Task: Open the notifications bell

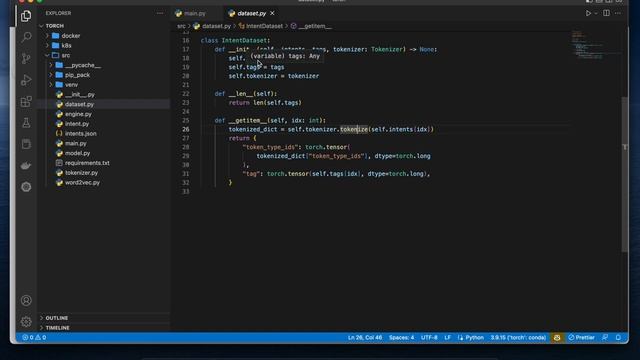Action: point(618,338)
